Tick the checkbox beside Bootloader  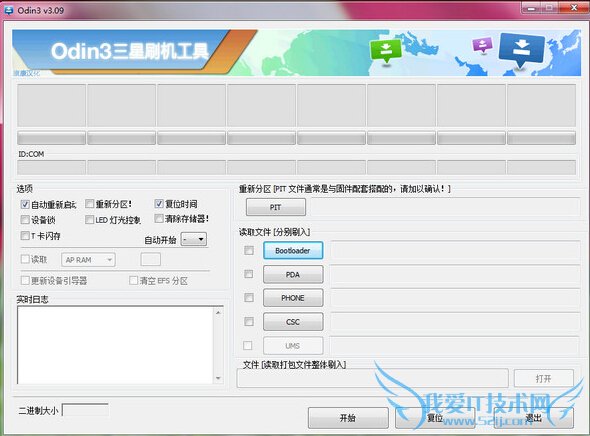coord(249,250)
